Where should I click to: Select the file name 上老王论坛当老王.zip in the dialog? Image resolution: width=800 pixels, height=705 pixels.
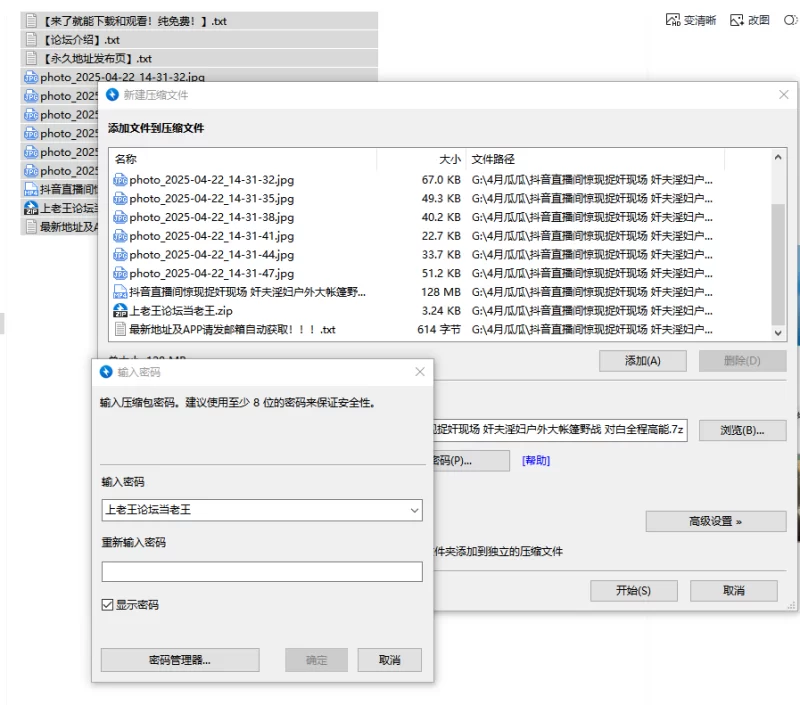tap(181, 311)
